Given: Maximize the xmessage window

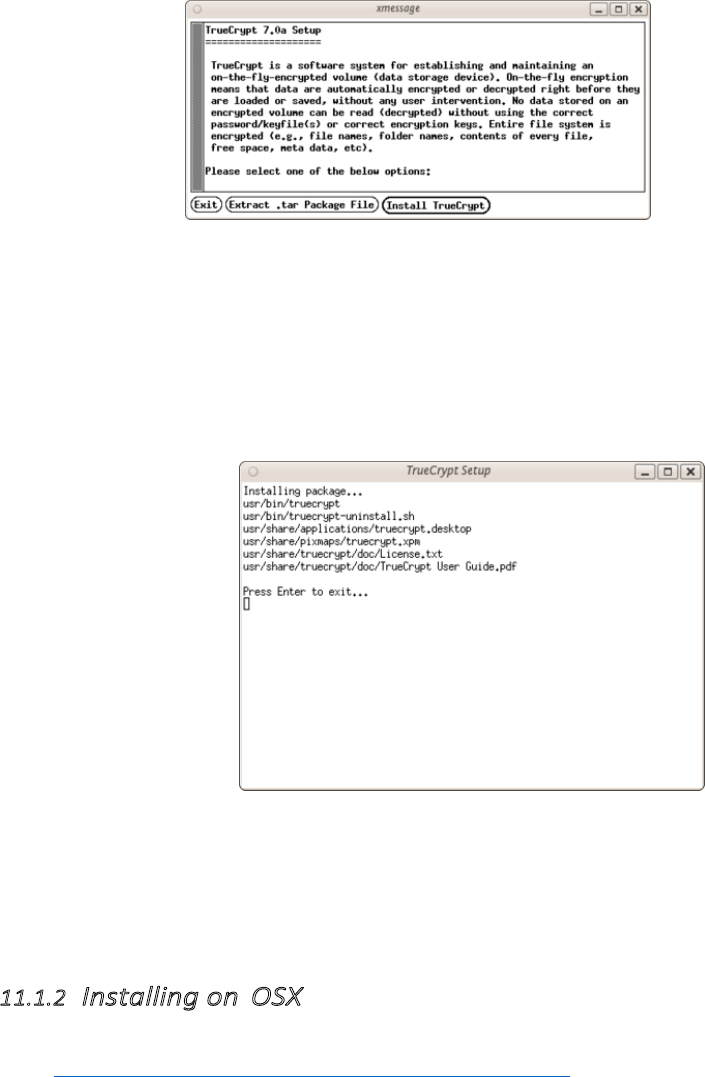Looking at the screenshot, I should pos(618,10).
